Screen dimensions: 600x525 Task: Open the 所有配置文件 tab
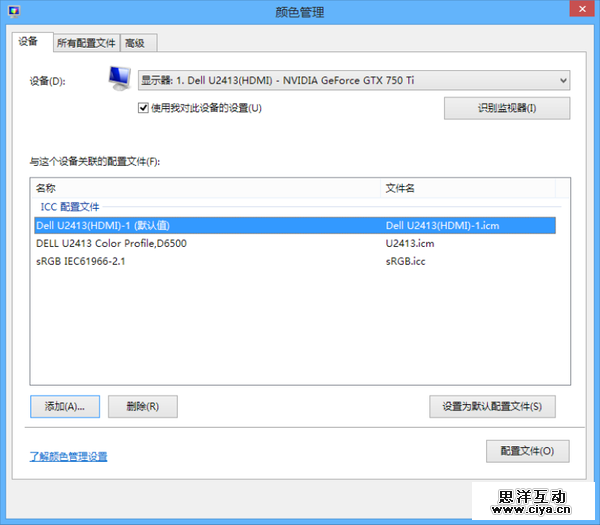(85, 43)
